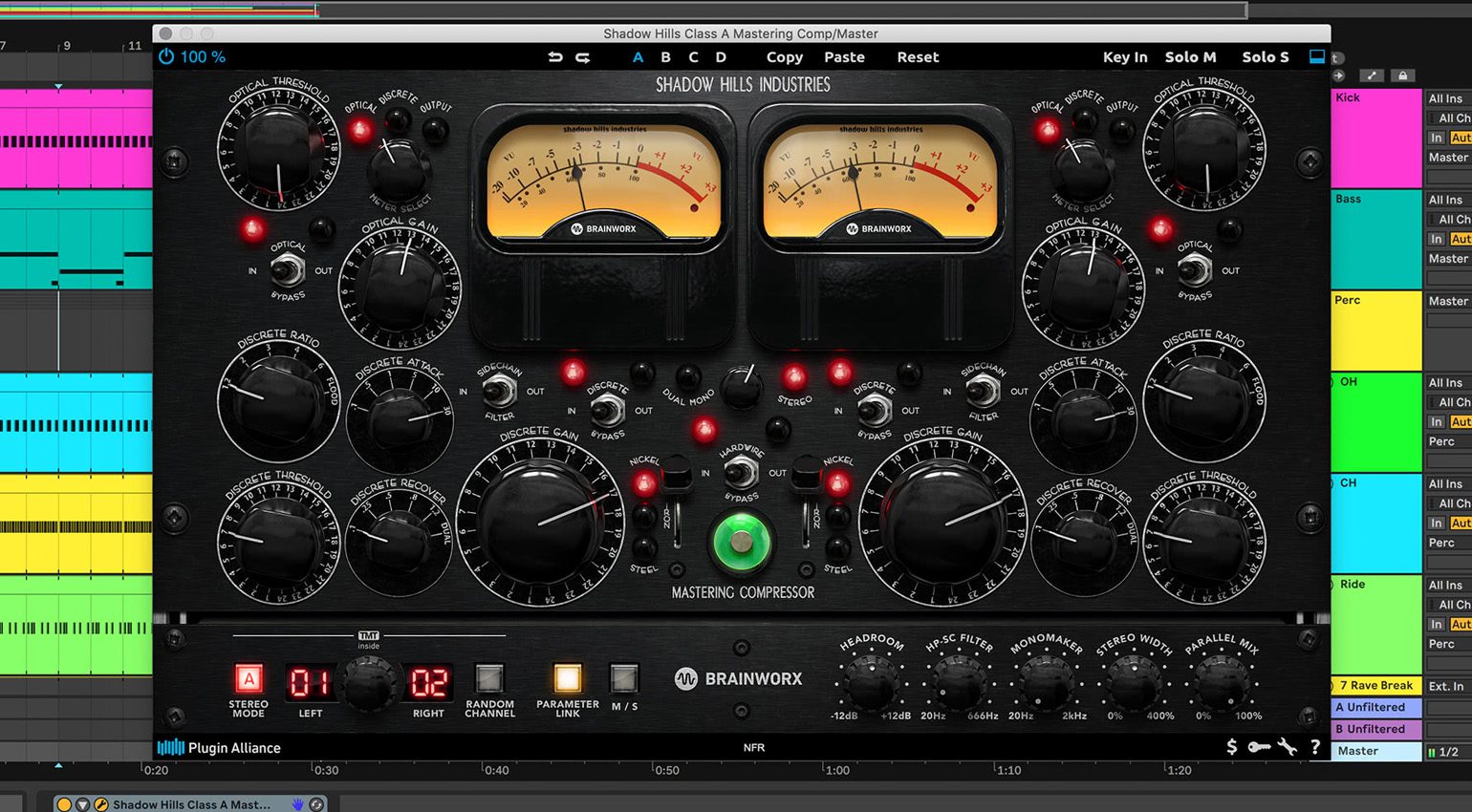Screen dimensions: 1472x812
Task: Open OH track Perc output dropdown
Action: [x=1449, y=442]
